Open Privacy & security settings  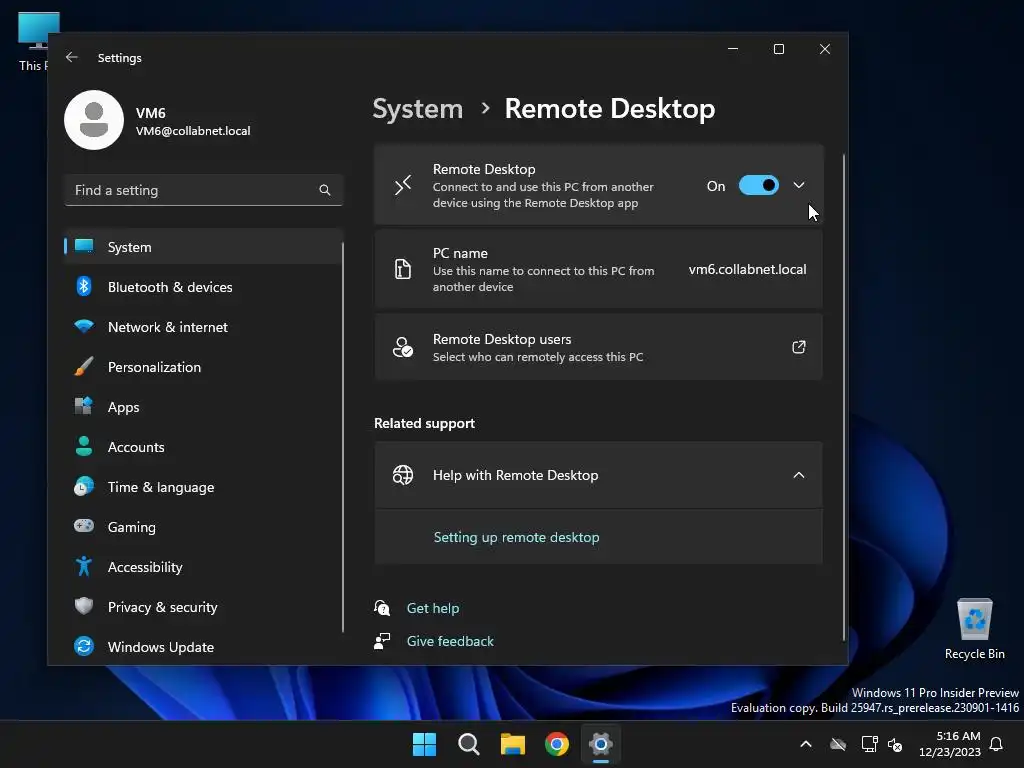[203, 607]
